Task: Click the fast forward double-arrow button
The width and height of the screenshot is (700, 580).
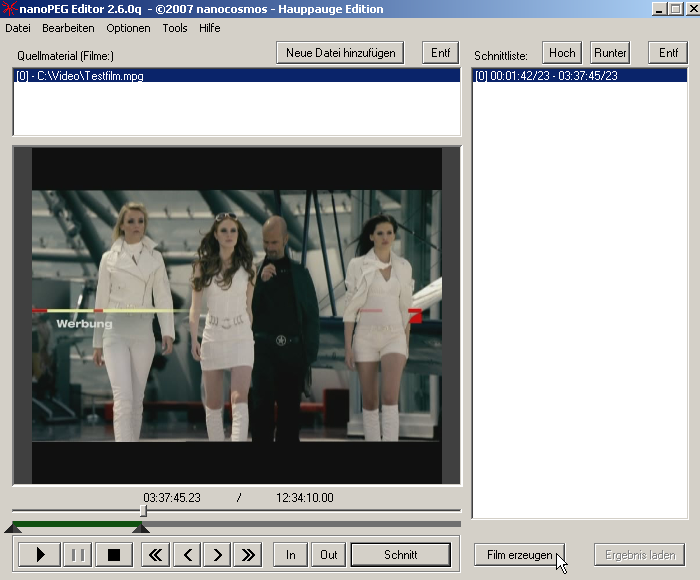Action: click(249, 555)
